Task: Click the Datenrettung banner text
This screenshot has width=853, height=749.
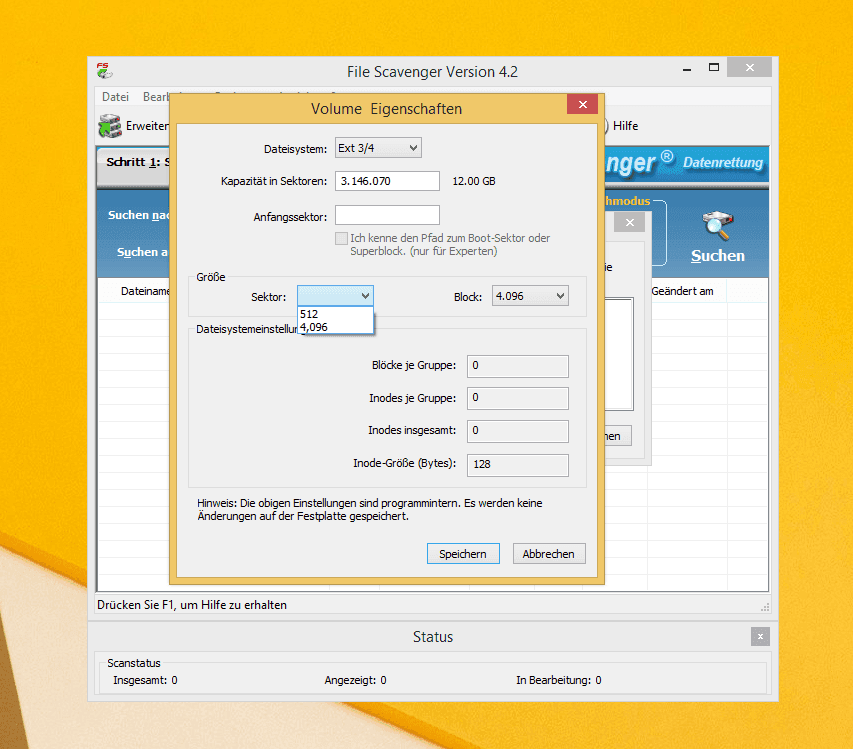Action: pos(723,162)
